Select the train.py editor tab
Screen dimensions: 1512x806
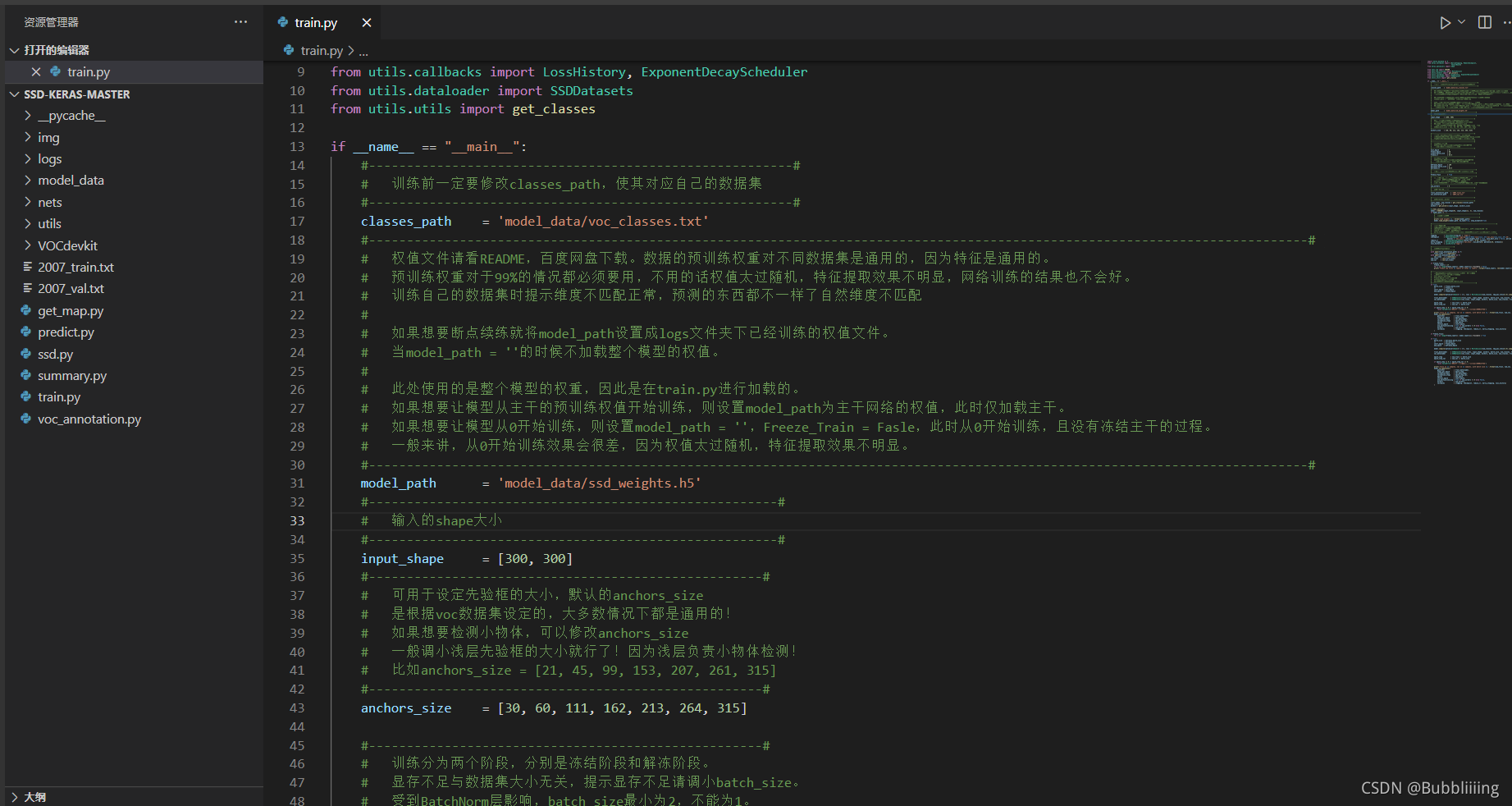323,23
